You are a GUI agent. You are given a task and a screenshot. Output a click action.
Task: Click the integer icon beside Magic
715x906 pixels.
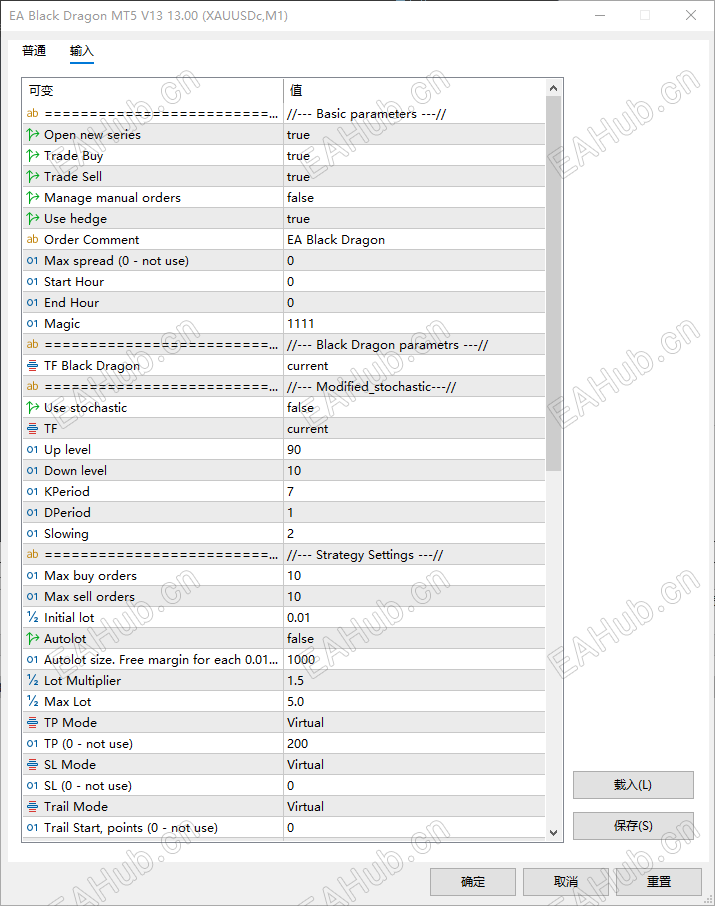[x=33, y=324]
